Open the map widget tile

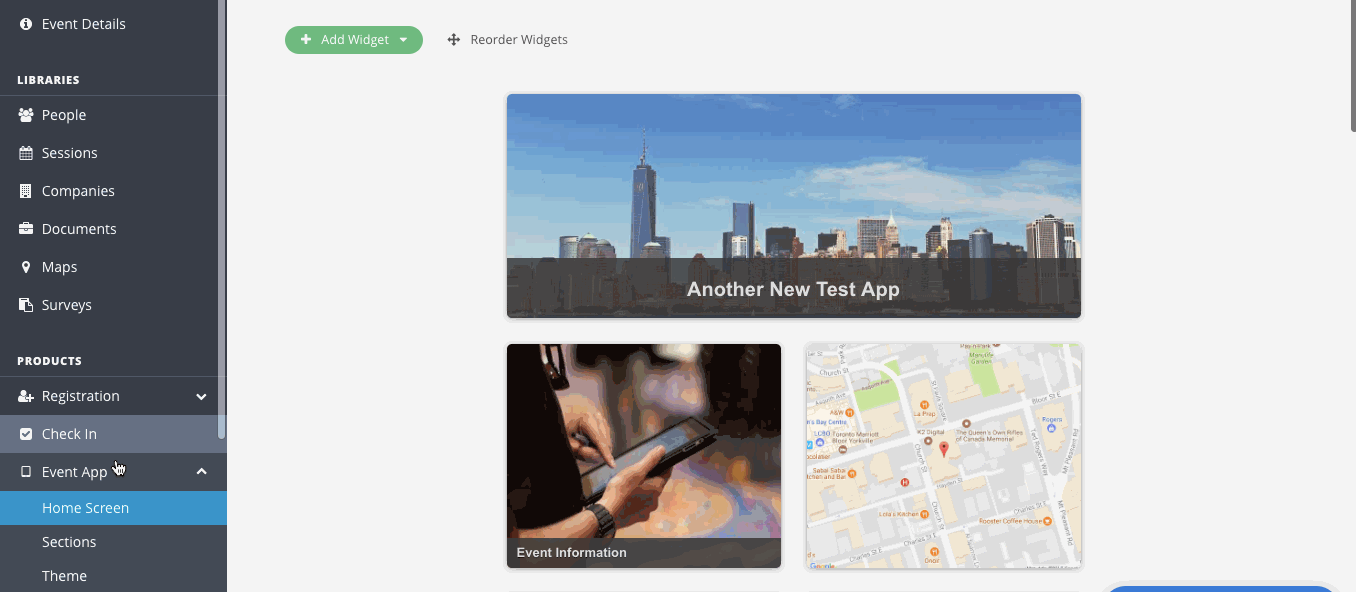944,456
